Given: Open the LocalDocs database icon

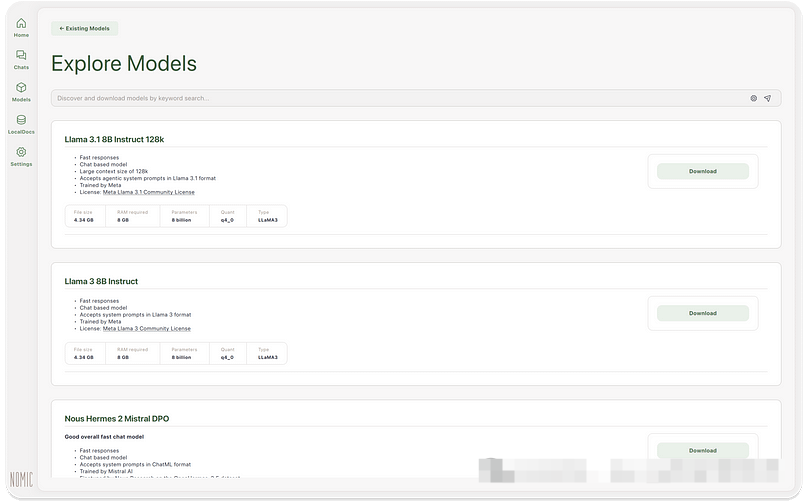Looking at the screenshot, I should click(21, 120).
